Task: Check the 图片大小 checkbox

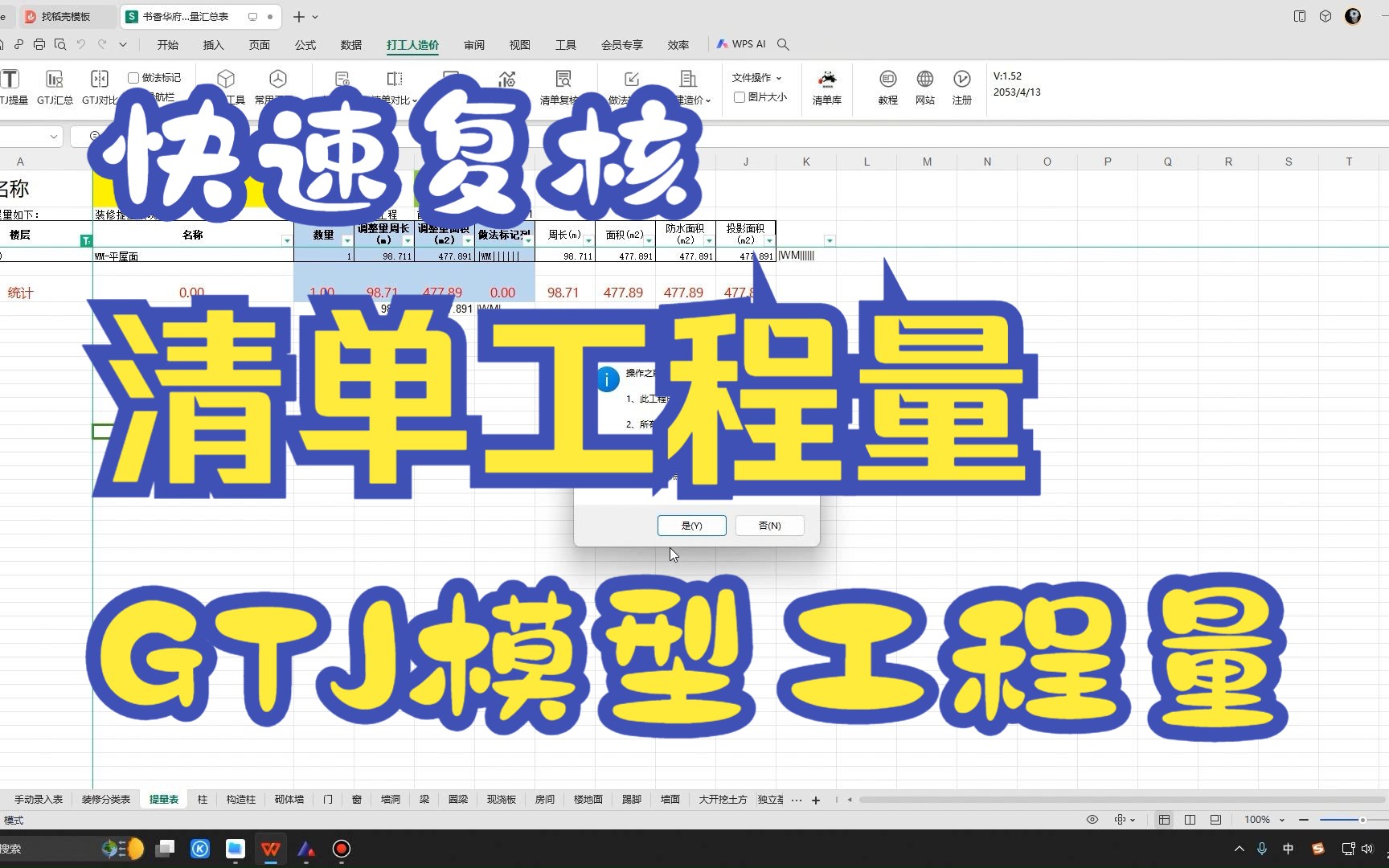Action: (x=739, y=96)
